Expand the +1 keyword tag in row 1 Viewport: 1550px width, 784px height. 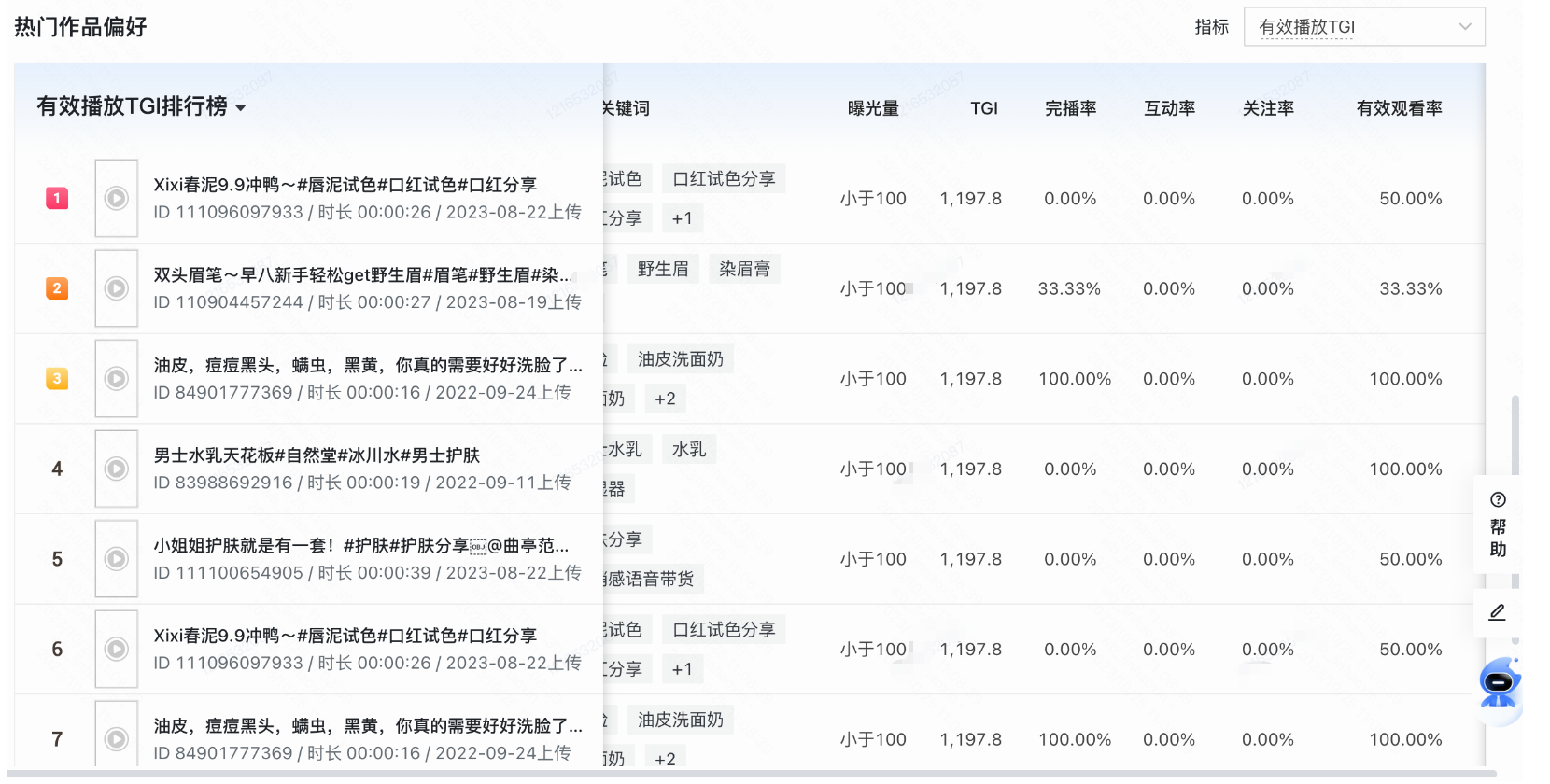click(683, 218)
